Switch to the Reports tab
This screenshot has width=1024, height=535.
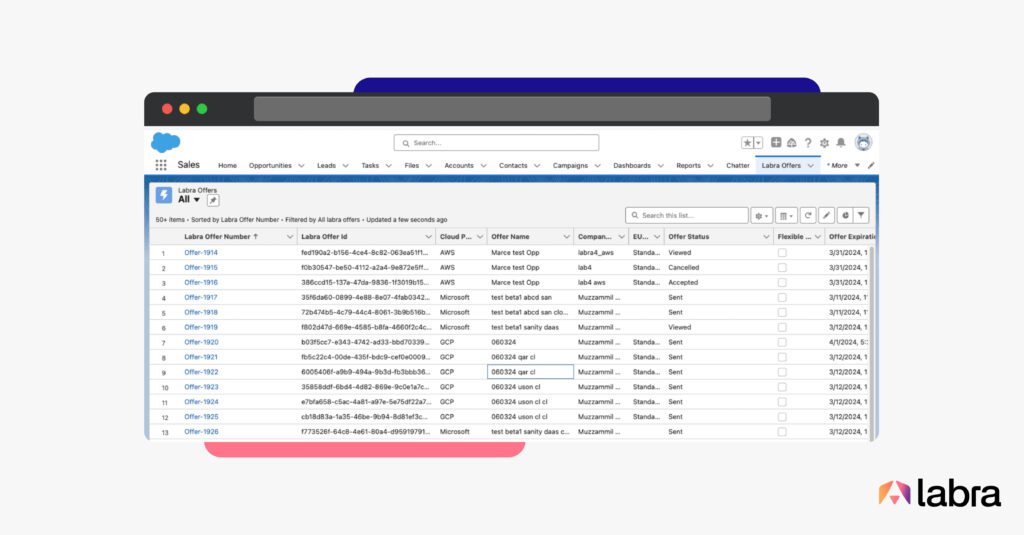(x=688, y=166)
